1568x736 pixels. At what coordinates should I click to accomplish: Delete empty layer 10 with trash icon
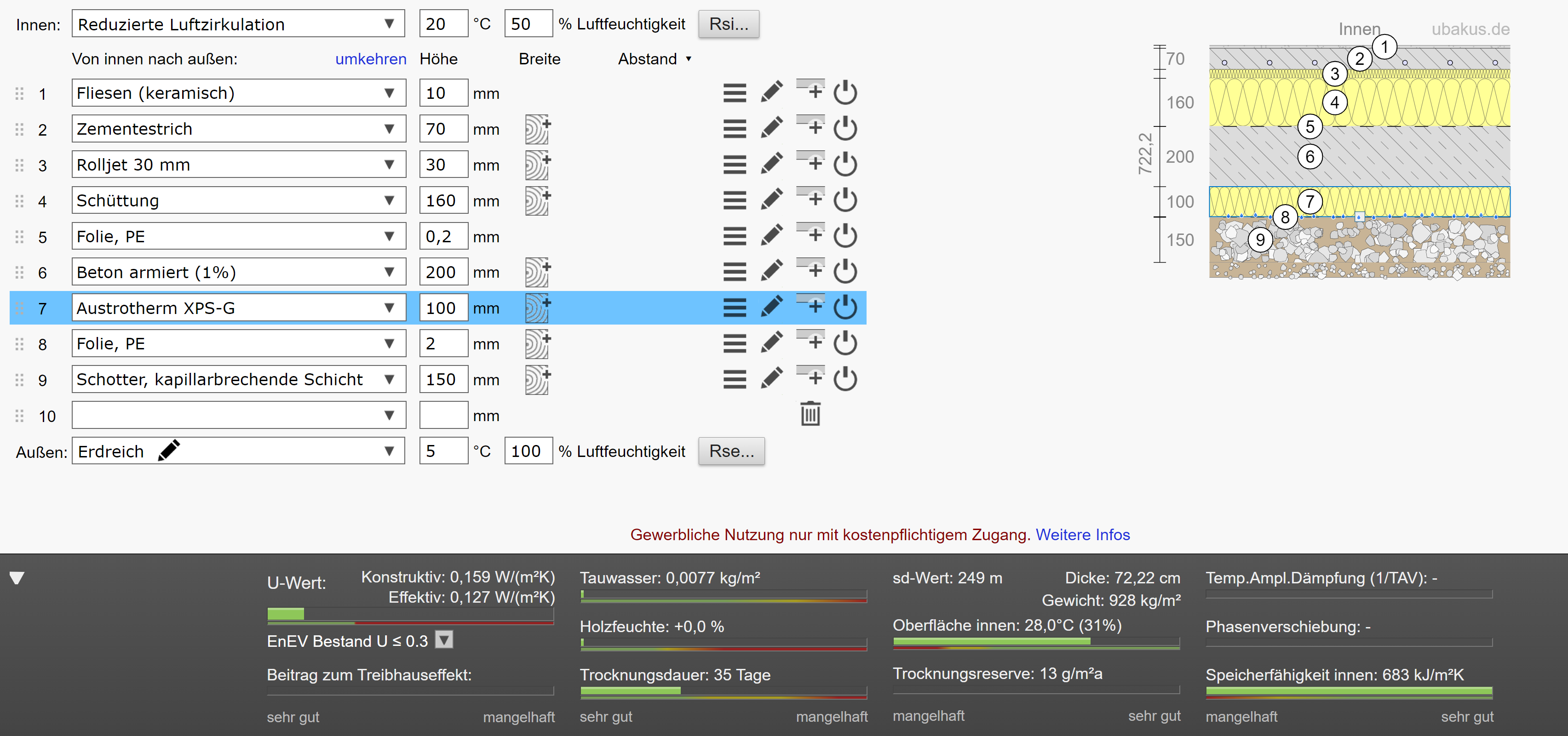coord(810,414)
